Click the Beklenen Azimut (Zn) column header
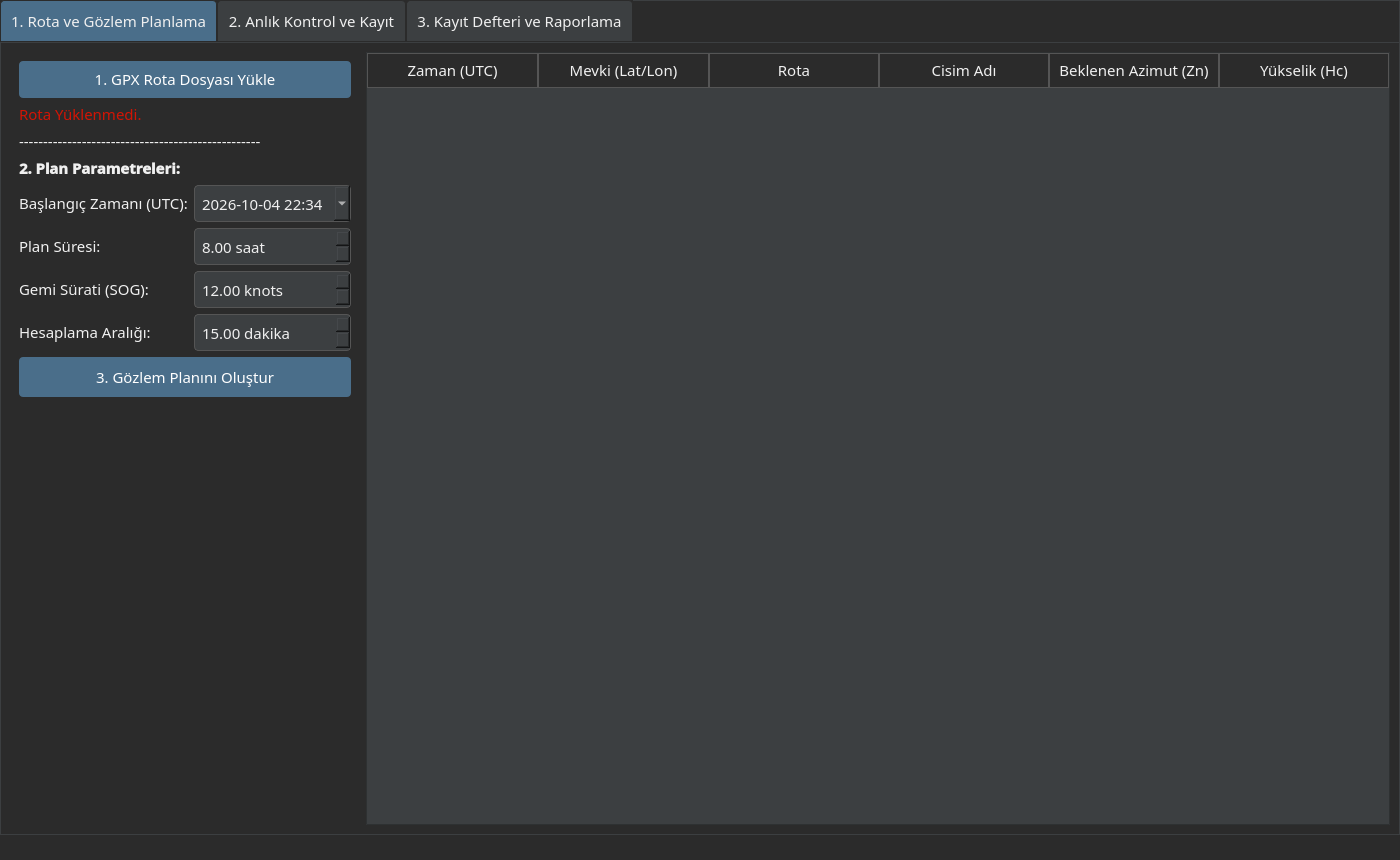 coord(1134,71)
